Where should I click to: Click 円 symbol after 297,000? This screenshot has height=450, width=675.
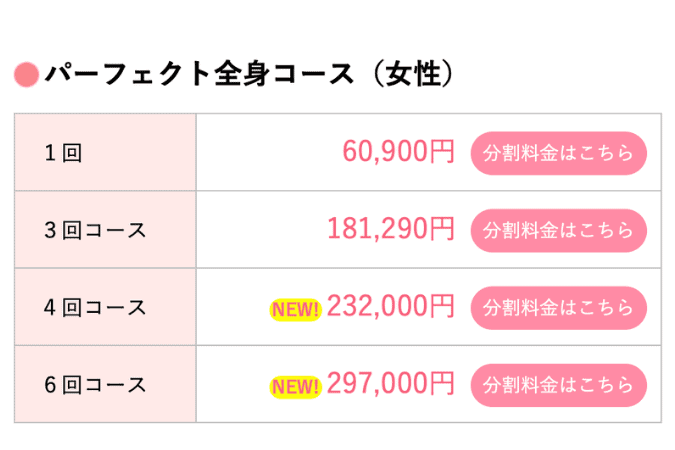pyautogui.click(x=443, y=383)
